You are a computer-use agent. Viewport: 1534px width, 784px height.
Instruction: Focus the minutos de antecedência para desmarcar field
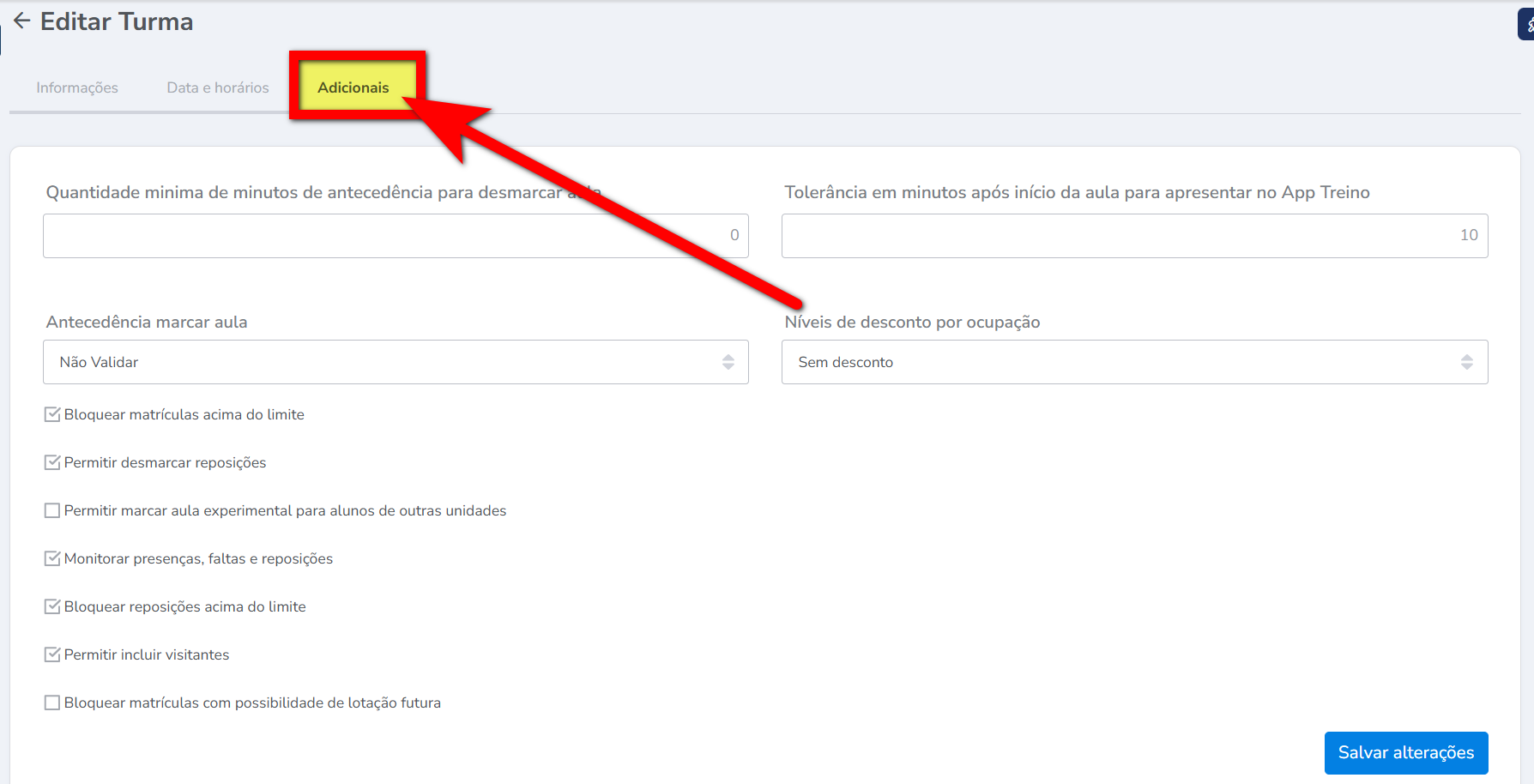coord(395,236)
